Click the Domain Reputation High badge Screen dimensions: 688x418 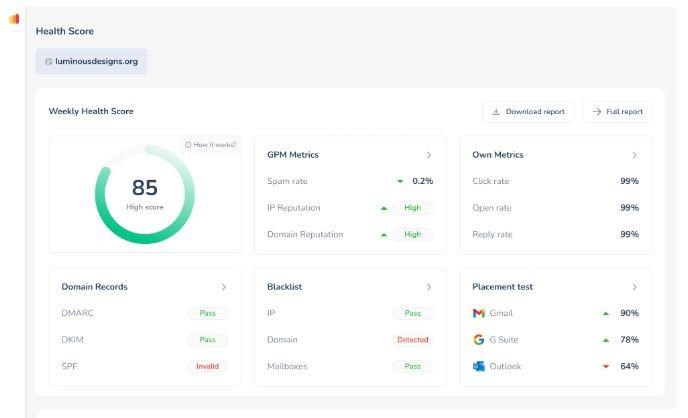coord(412,234)
